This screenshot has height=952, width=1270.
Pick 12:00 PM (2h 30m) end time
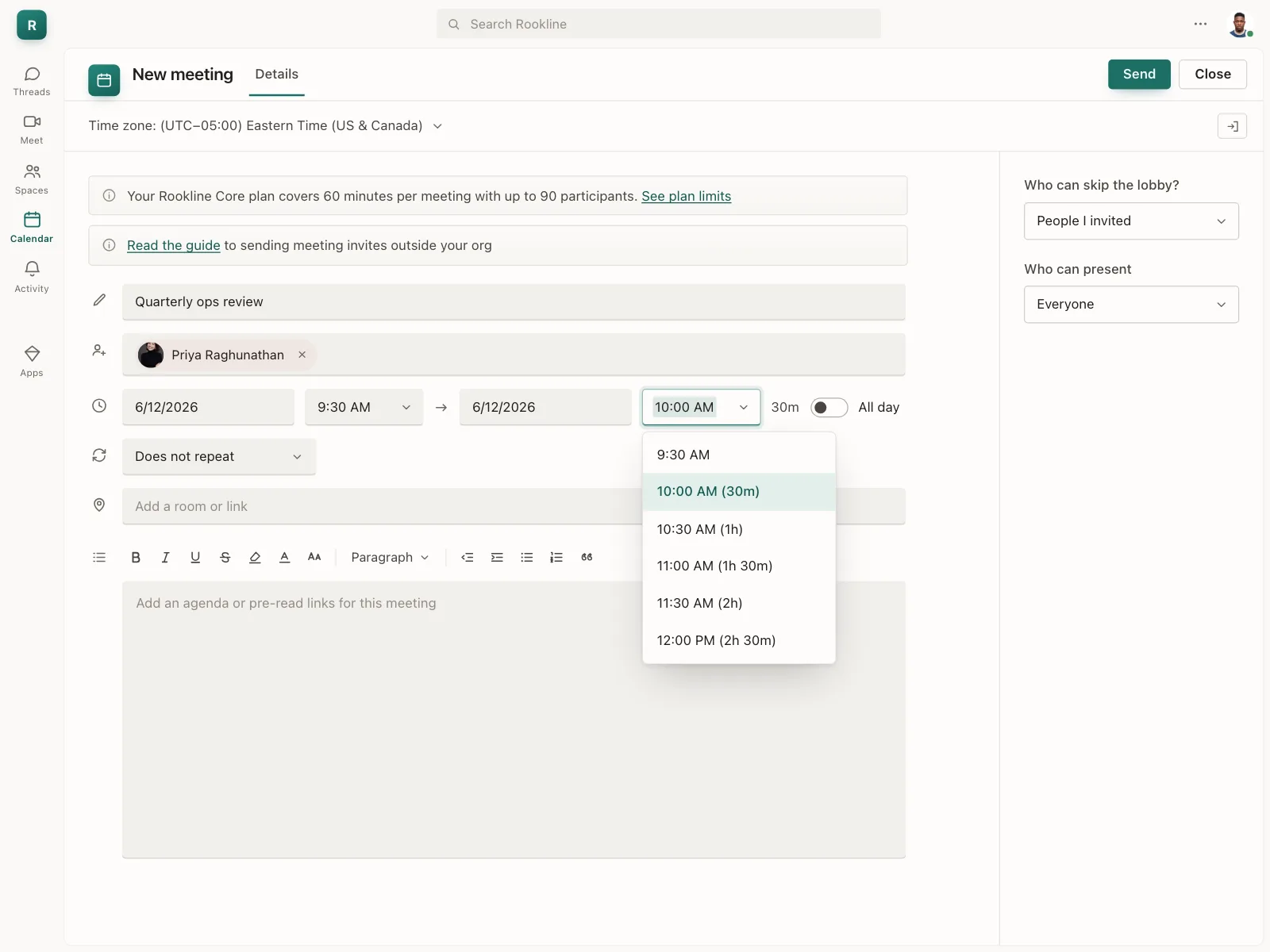pos(739,640)
